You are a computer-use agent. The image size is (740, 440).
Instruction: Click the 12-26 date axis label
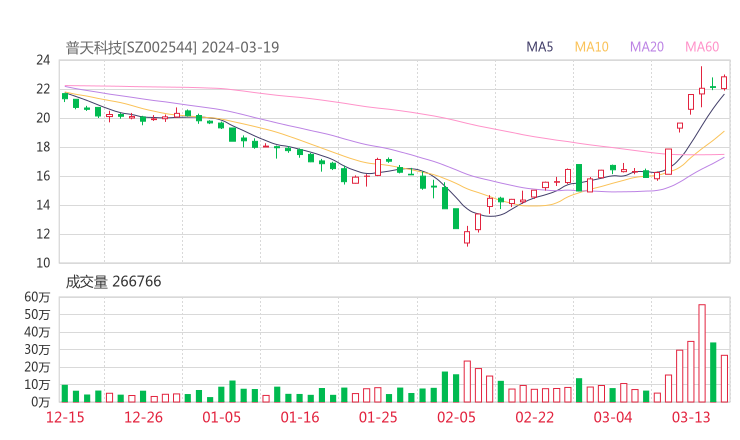tap(143, 417)
